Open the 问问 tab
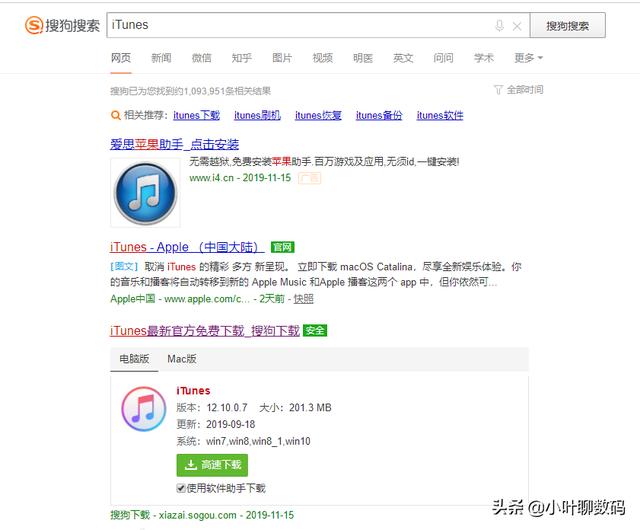The height and width of the screenshot is (530, 640). click(x=443, y=58)
